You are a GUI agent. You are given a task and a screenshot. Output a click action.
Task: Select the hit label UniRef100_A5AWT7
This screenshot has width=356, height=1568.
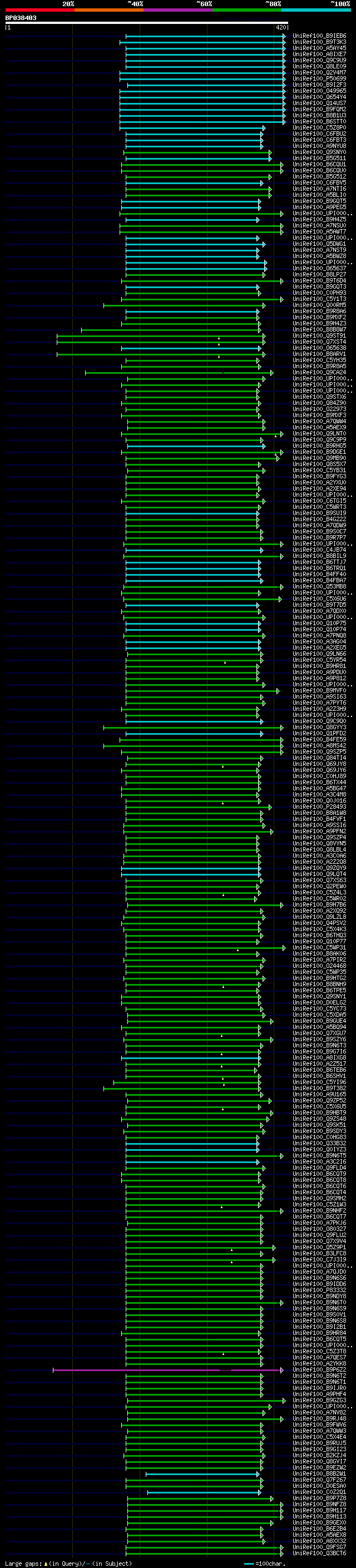click(x=319, y=231)
